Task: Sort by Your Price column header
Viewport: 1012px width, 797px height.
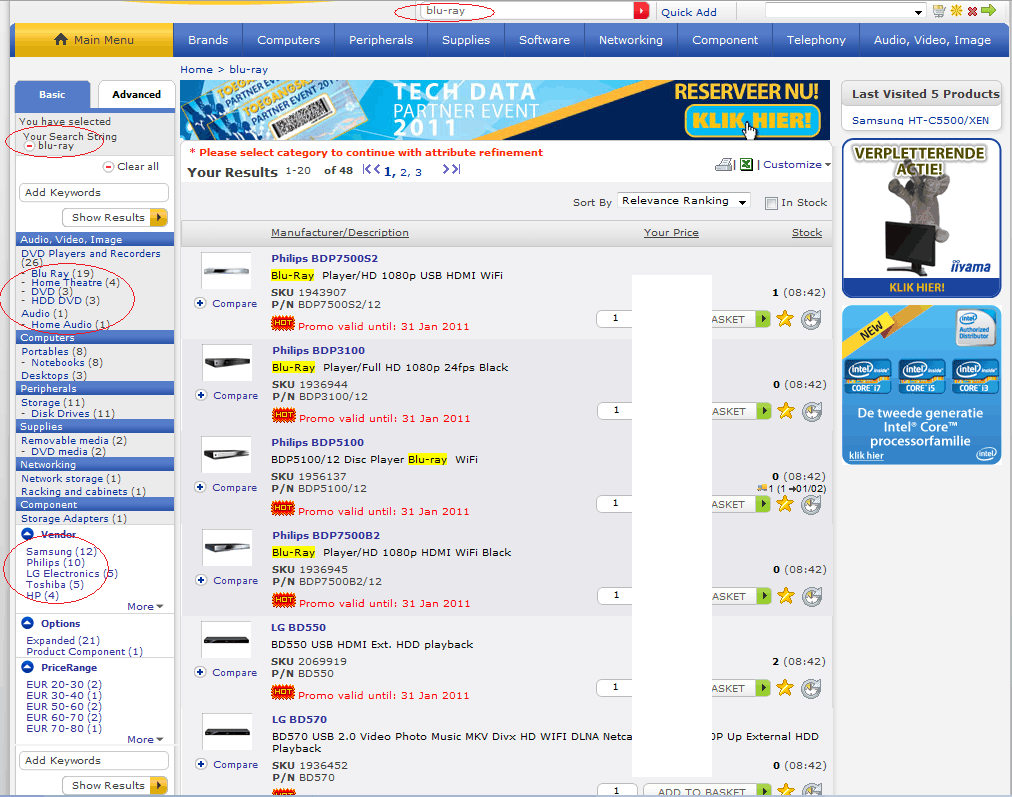Action: pos(671,232)
